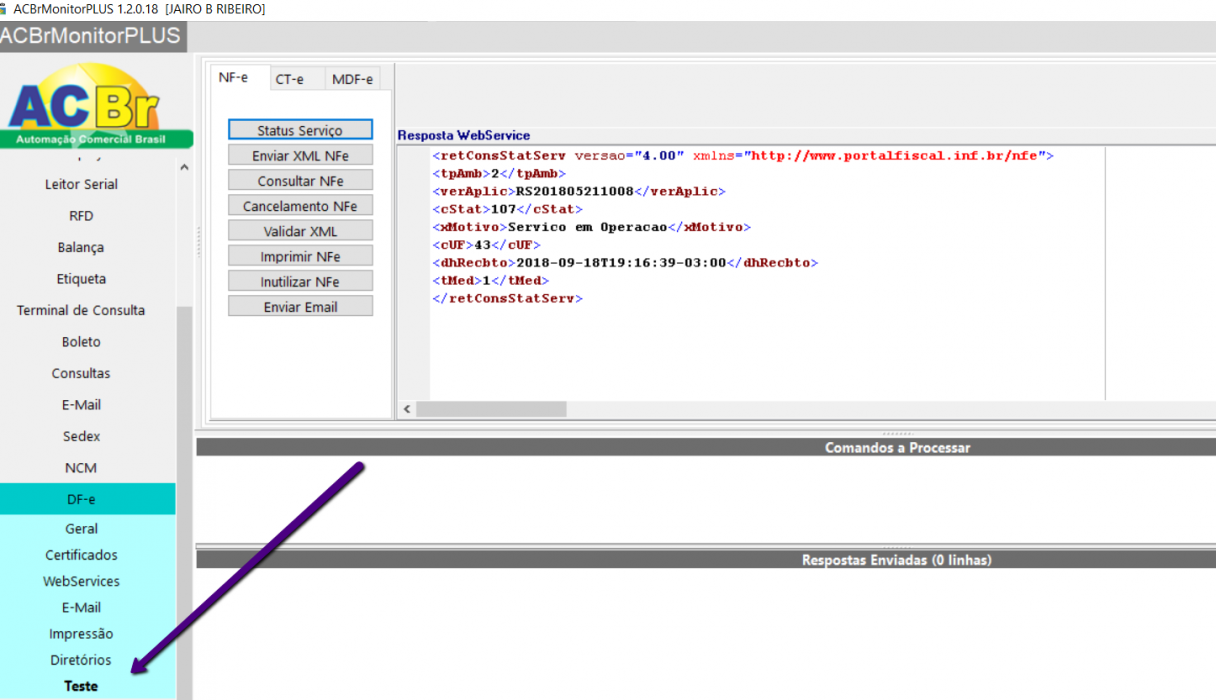1216x700 pixels.
Task: Click the dhRecbto timestamp line
Action: point(625,263)
